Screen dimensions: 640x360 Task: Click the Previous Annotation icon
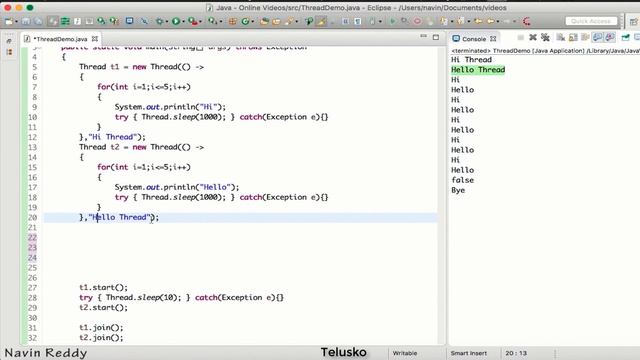point(460,21)
